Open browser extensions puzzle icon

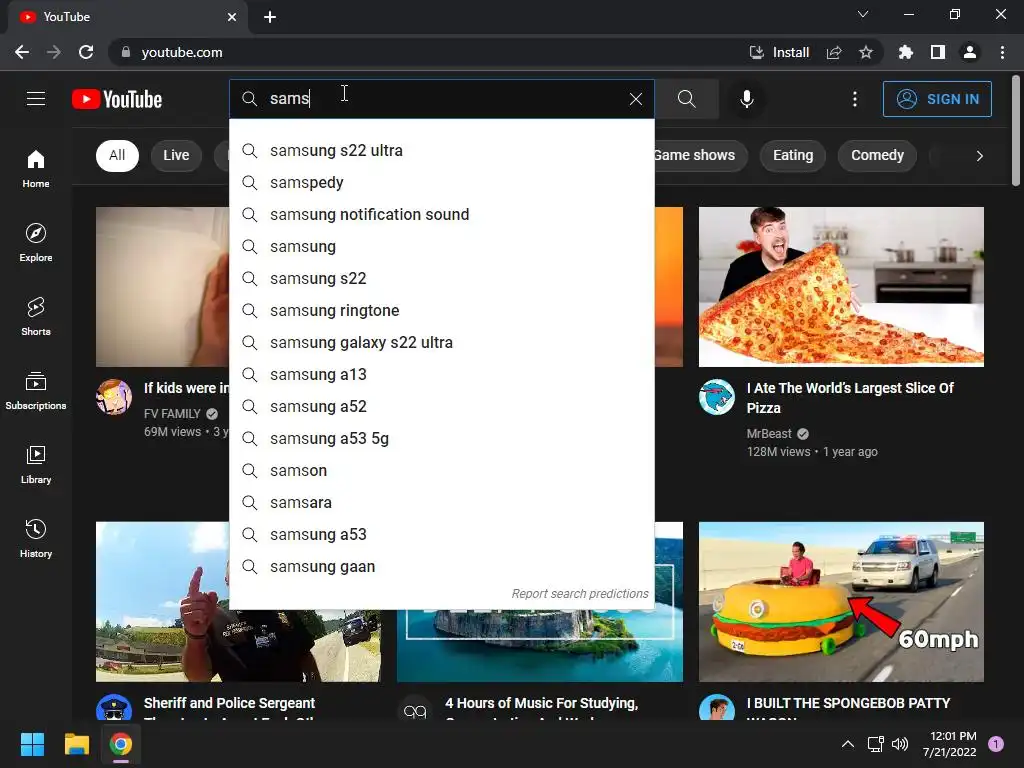pyautogui.click(x=905, y=52)
